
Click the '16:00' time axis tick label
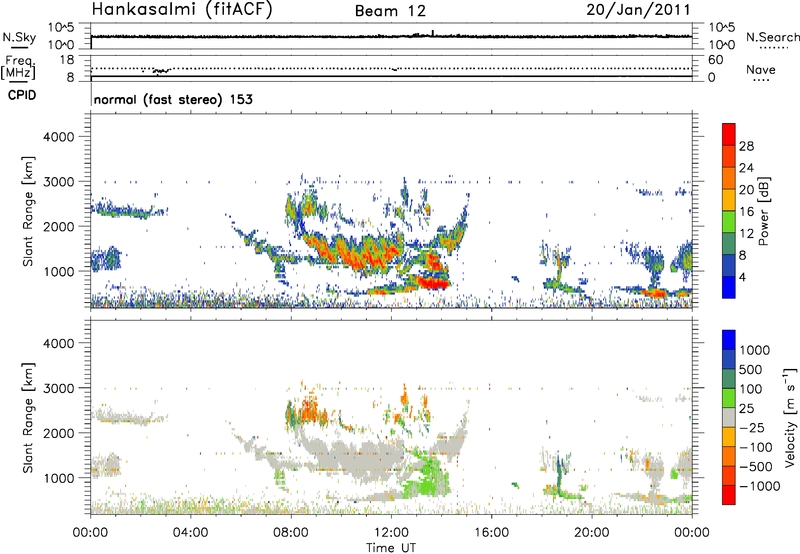491,533
